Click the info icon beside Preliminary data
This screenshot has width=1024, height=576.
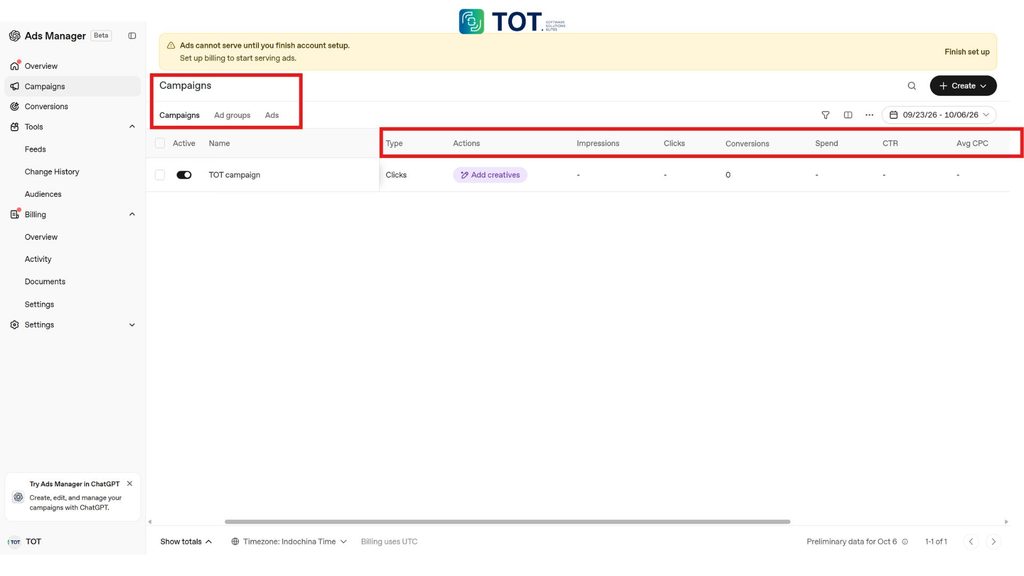pos(904,541)
